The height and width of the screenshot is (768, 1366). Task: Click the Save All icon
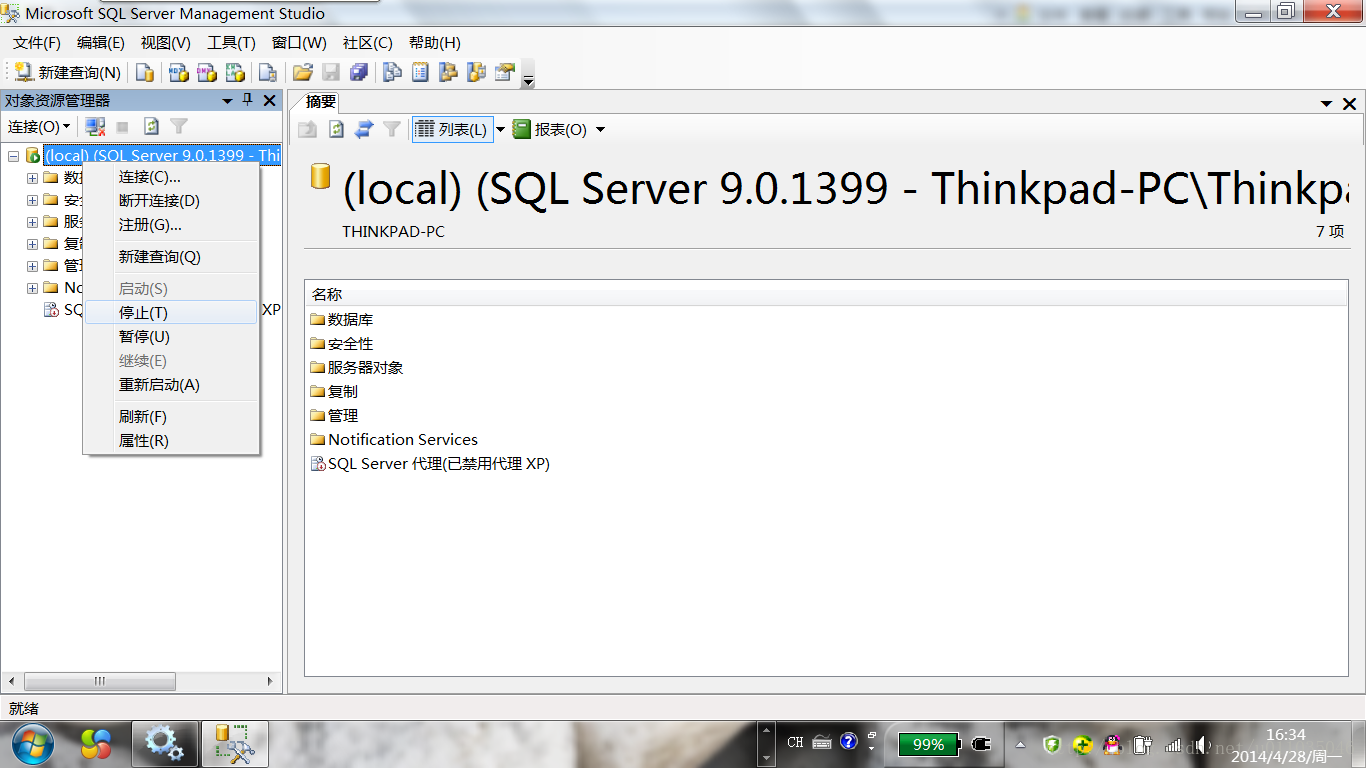pos(359,72)
